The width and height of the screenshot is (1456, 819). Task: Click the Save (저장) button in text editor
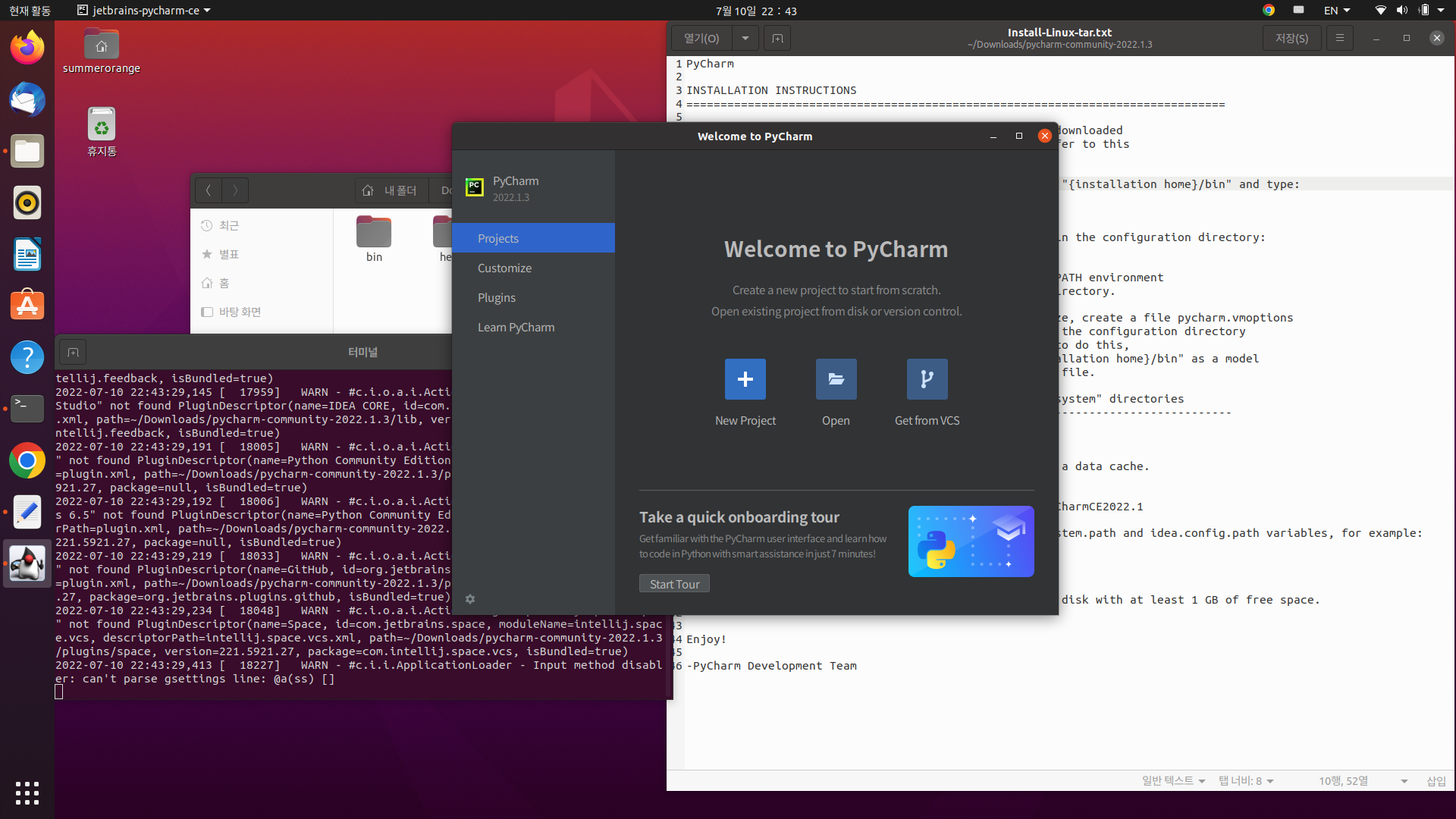[x=1291, y=38]
